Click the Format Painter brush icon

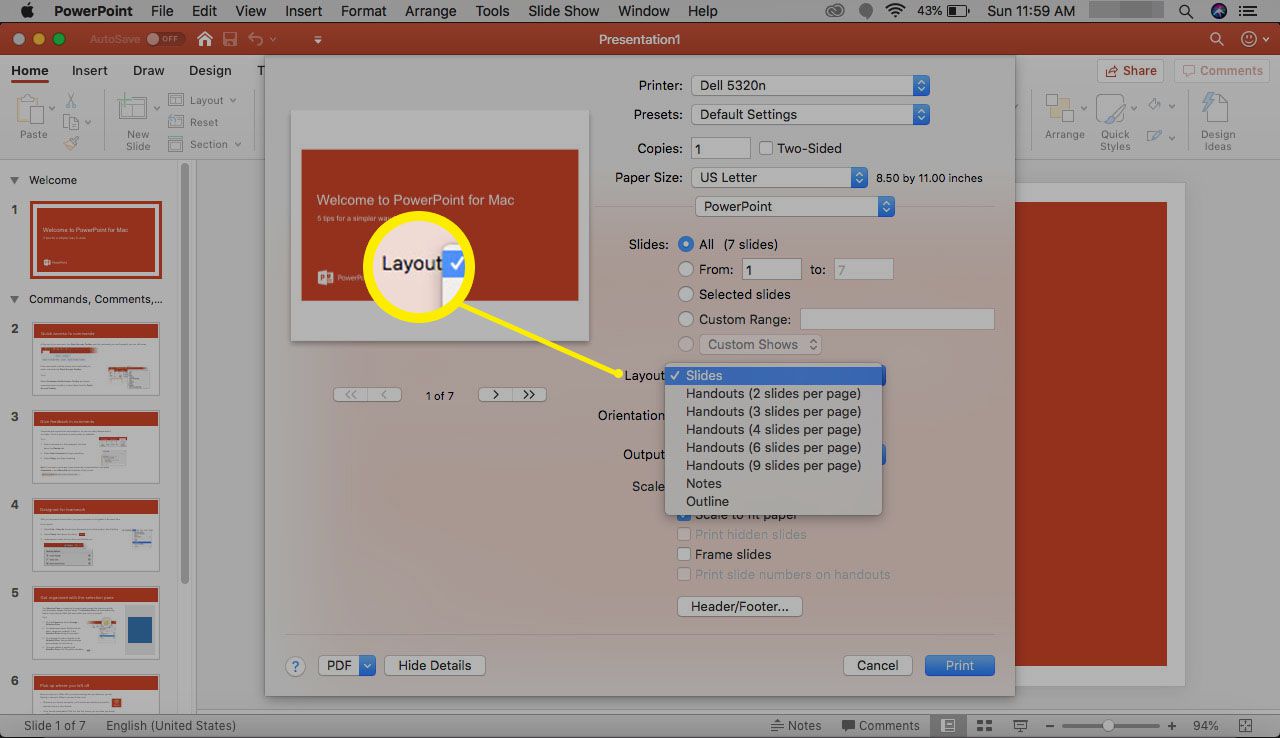point(71,143)
